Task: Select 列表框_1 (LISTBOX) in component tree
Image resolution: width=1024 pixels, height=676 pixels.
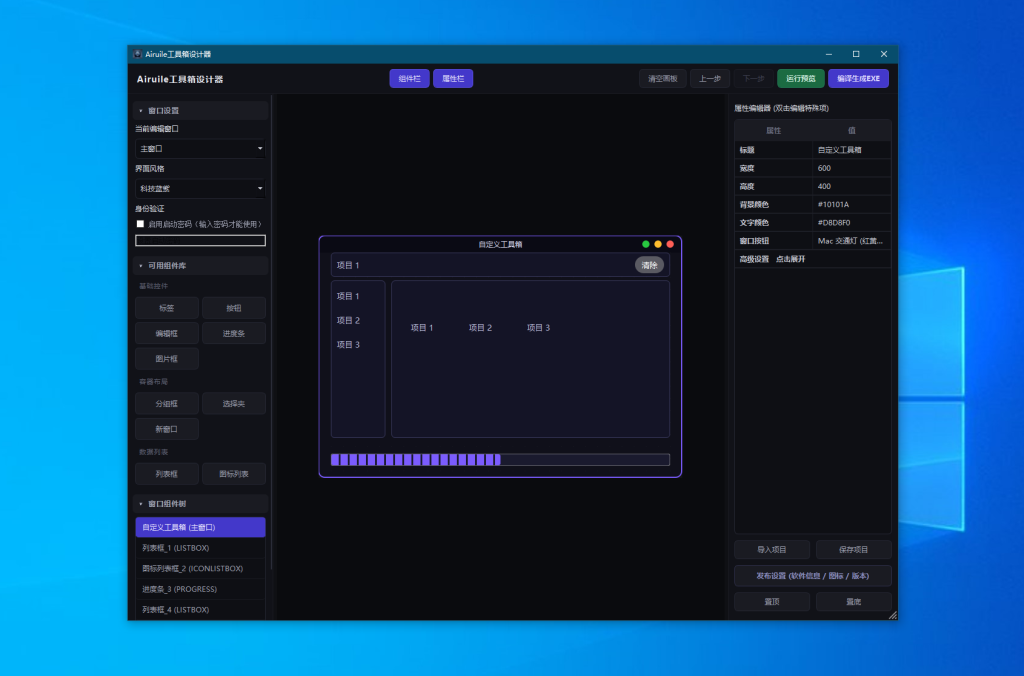Action: tap(200, 548)
